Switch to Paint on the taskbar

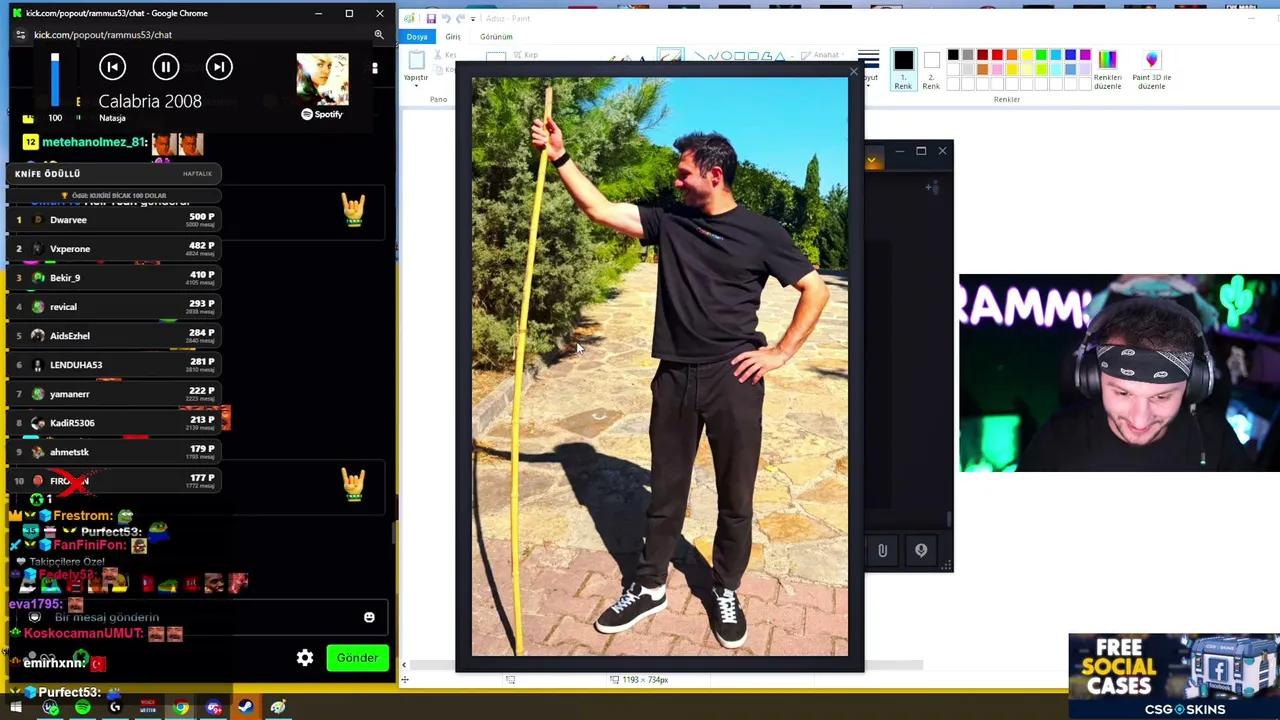278,708
